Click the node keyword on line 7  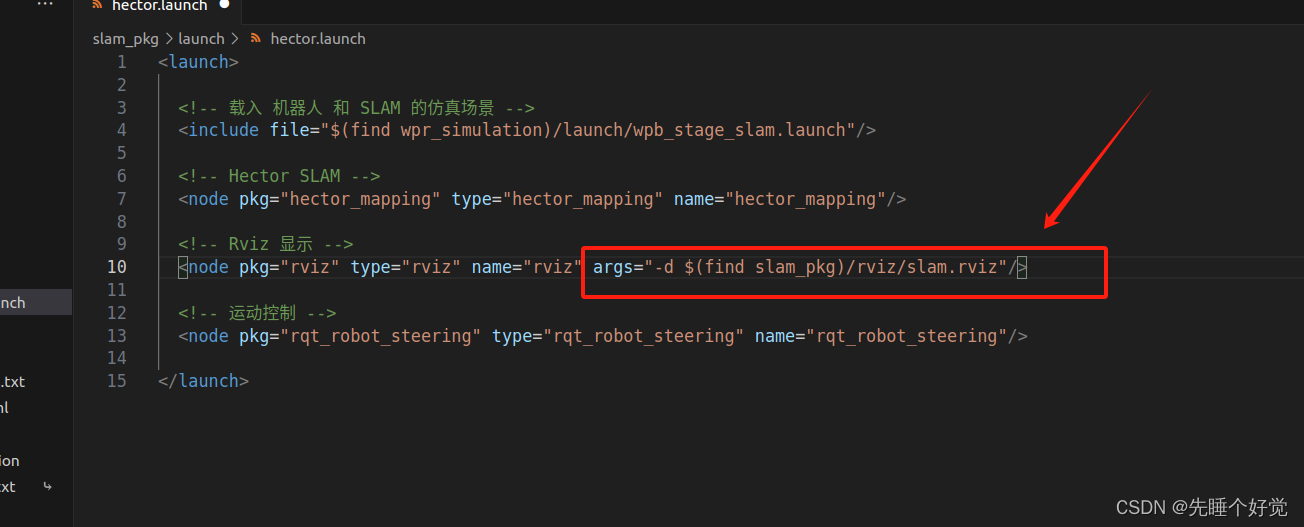click(208, 199)
